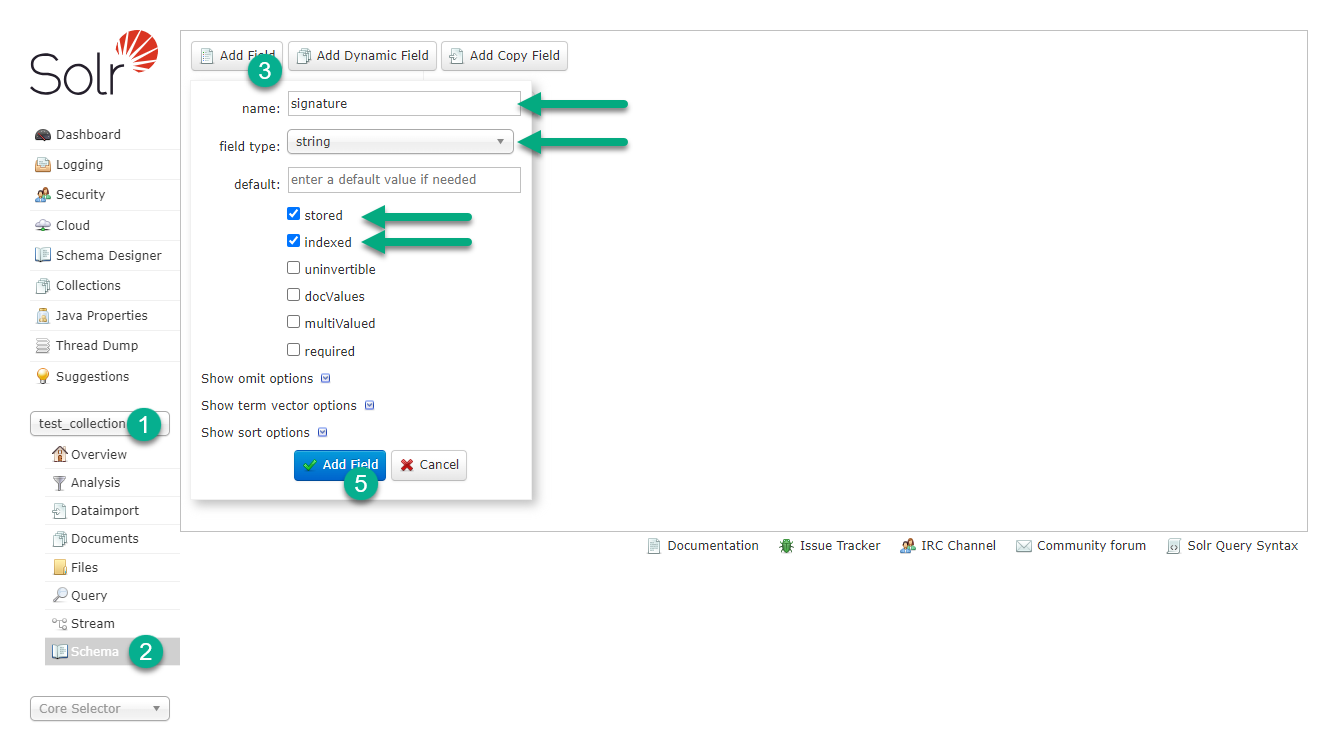This screenshot has width=1338, height=750.
Task: Open the Stream page
Action: click(x=93, y=623)
